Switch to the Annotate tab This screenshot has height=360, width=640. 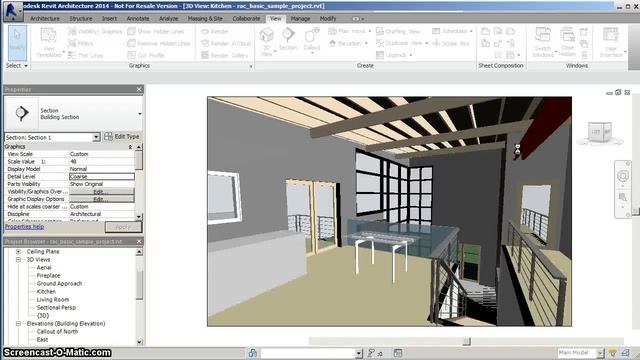pyautogui.click(x=138, y=19)
